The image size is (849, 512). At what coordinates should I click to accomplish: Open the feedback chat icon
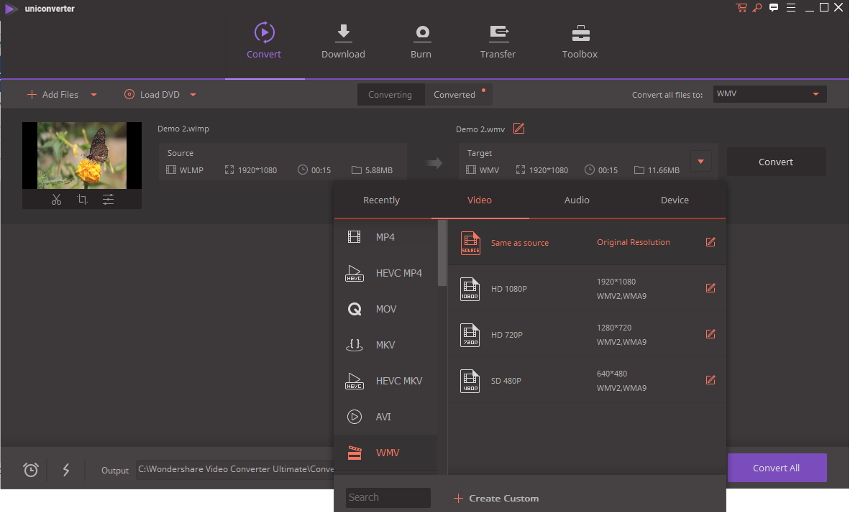click(x=774, y=8)
